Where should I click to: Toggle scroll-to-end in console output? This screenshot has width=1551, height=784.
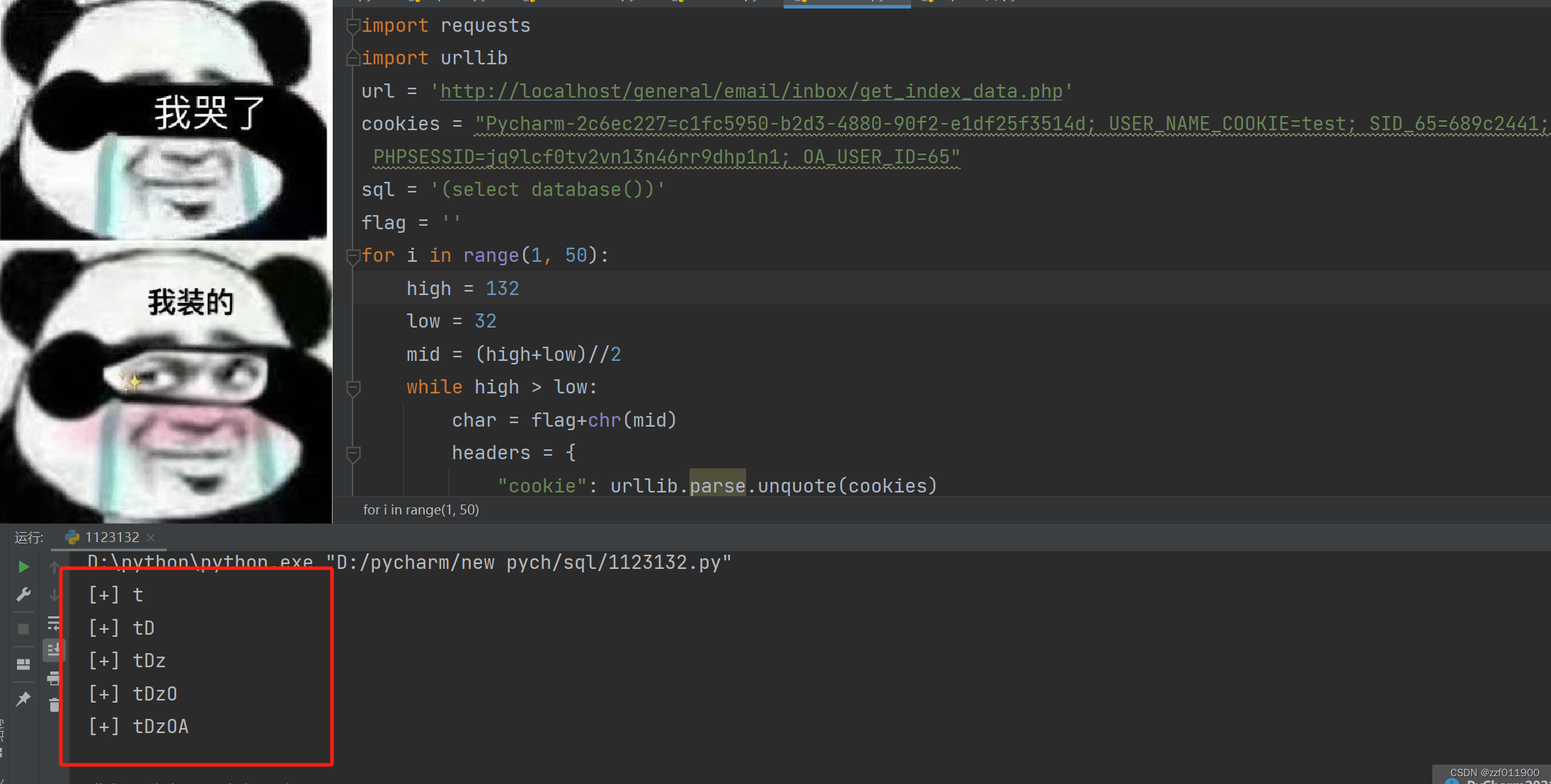54,650
